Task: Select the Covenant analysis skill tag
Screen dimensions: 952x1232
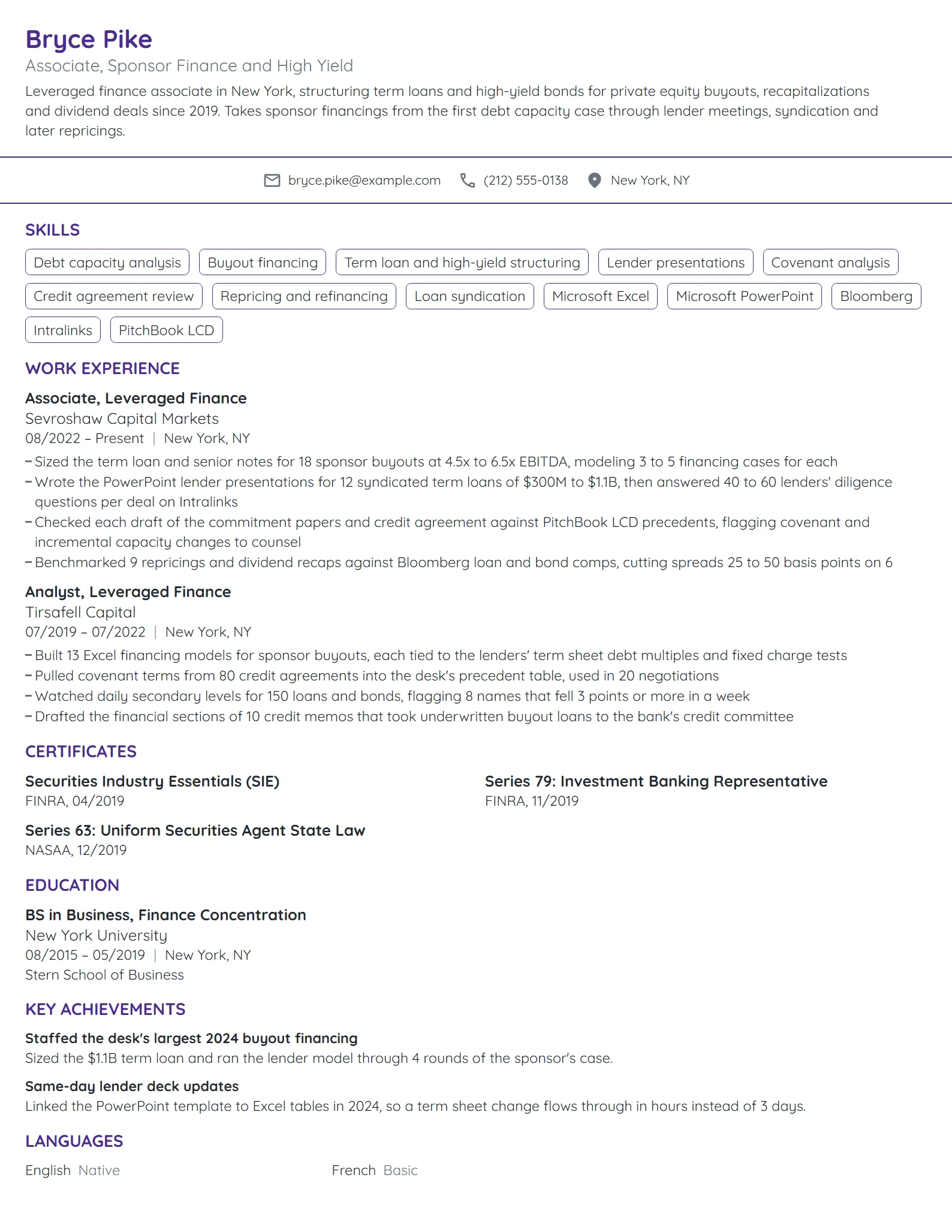Action: pyautogui.click(x=830, y=263)
